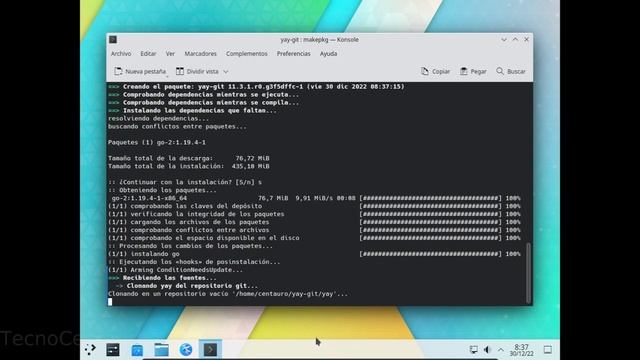Click the Konsole window icon in title bar
Screen dimensions: 640x360
tap(113, 40)
